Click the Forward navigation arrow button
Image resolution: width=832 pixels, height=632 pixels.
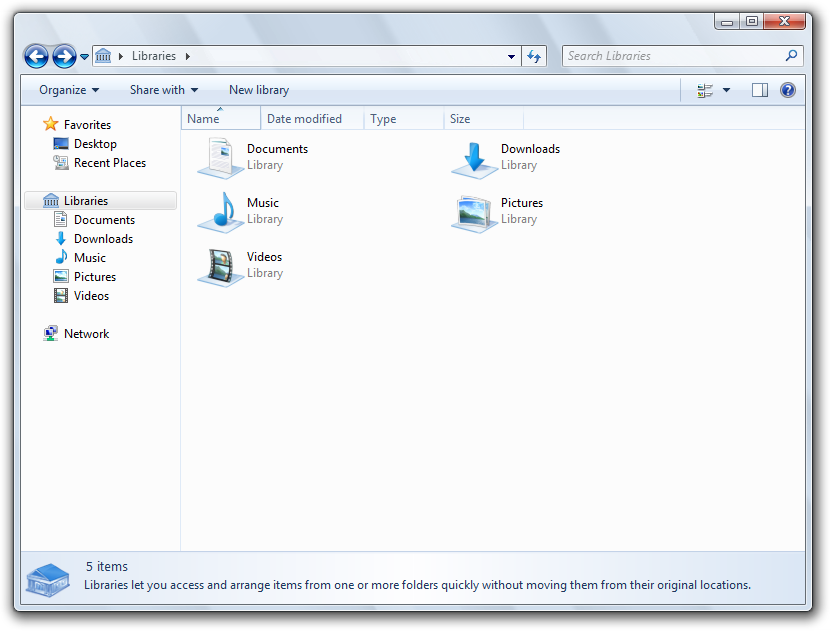pos(64,57)
